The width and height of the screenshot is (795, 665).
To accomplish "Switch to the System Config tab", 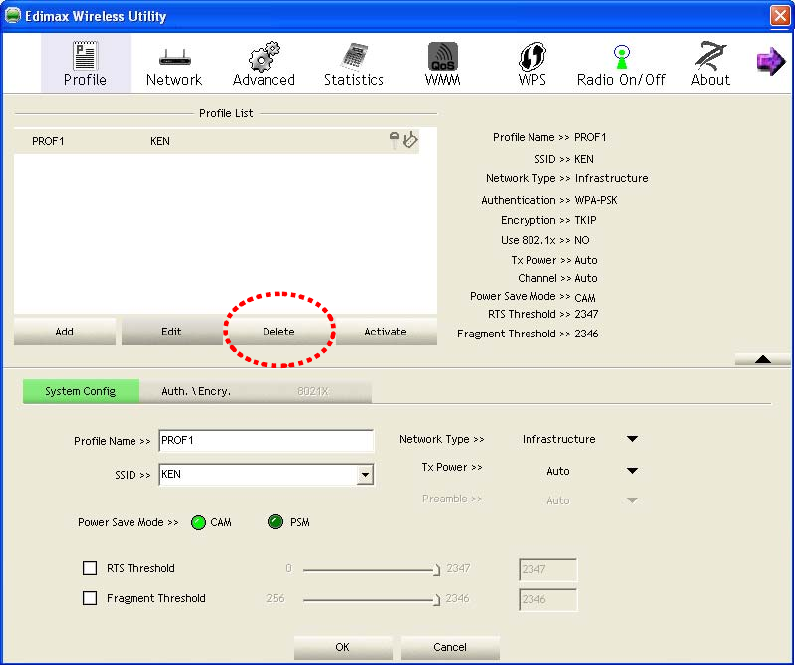I will coord(81,391).
